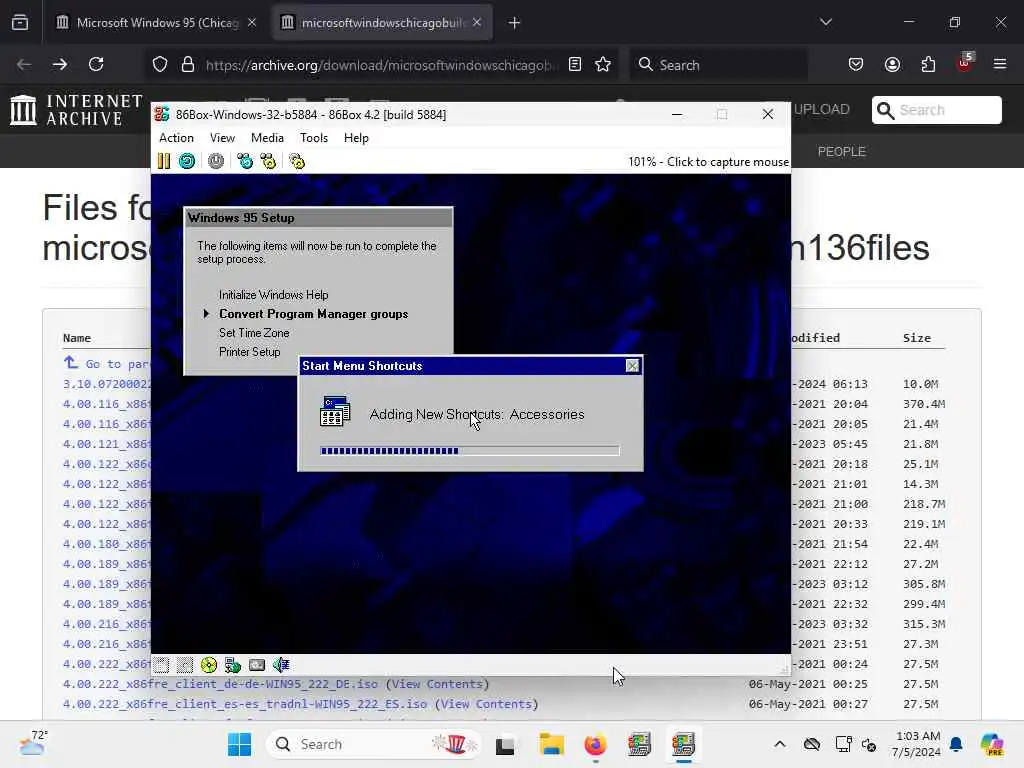The width and height of the screenshot is (1024, 768).
Task: Click the Windows taskbar Search box
Action: pos(374,744)
